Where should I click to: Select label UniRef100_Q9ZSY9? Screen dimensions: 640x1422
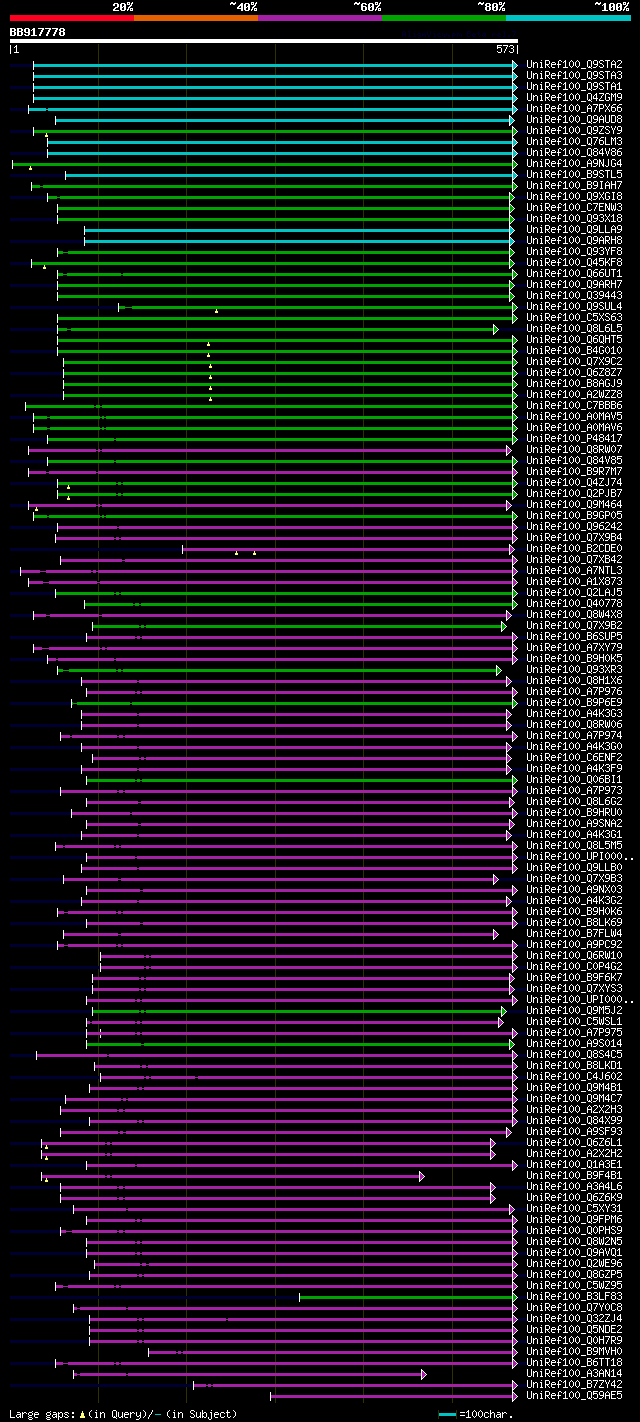pyautogui.click(x=574, y=131)
